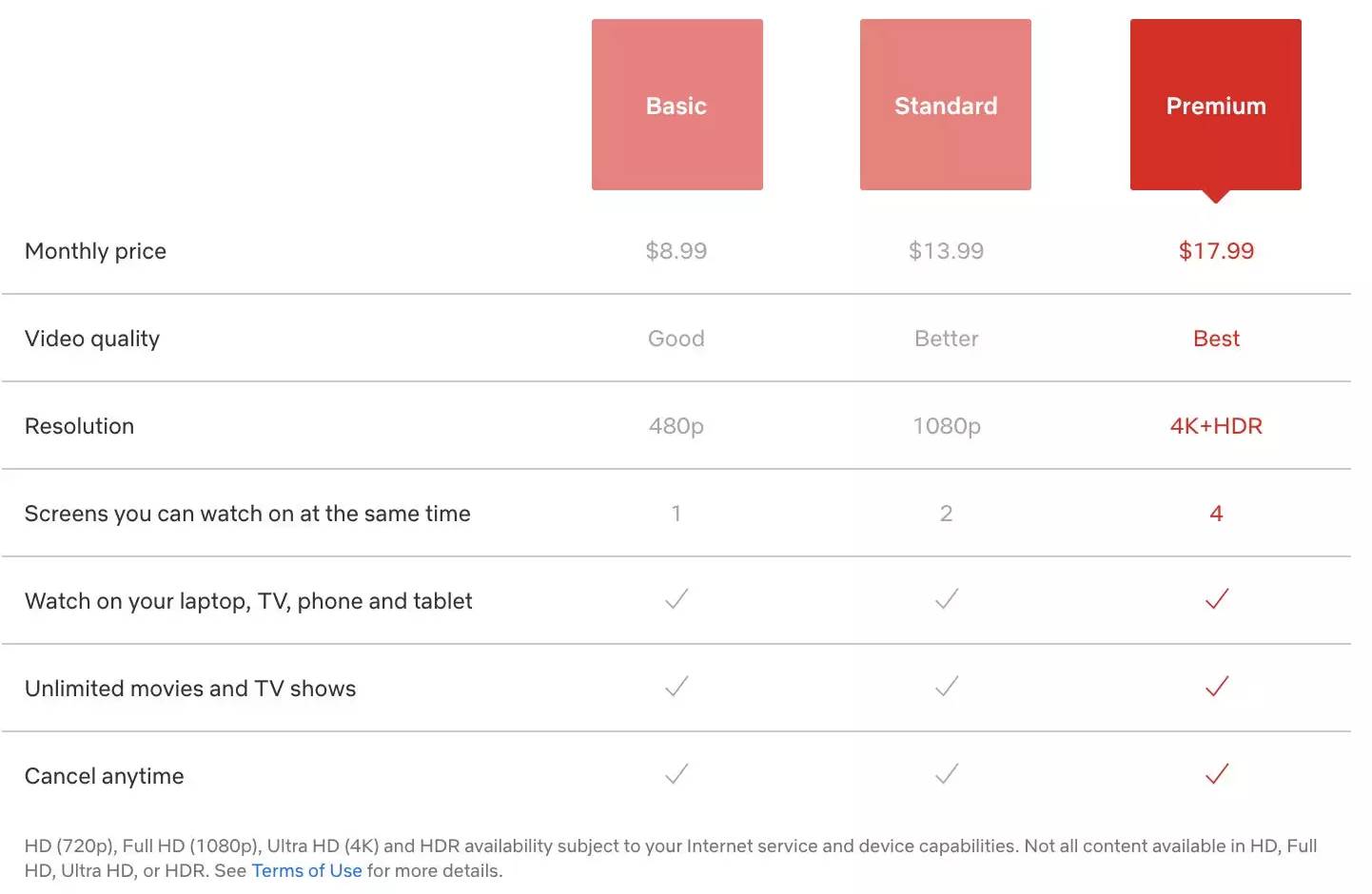Toggle the Standard checkmark for Unlimited movies
Screen dimensions: 1372x894
[x=946, y=687]
